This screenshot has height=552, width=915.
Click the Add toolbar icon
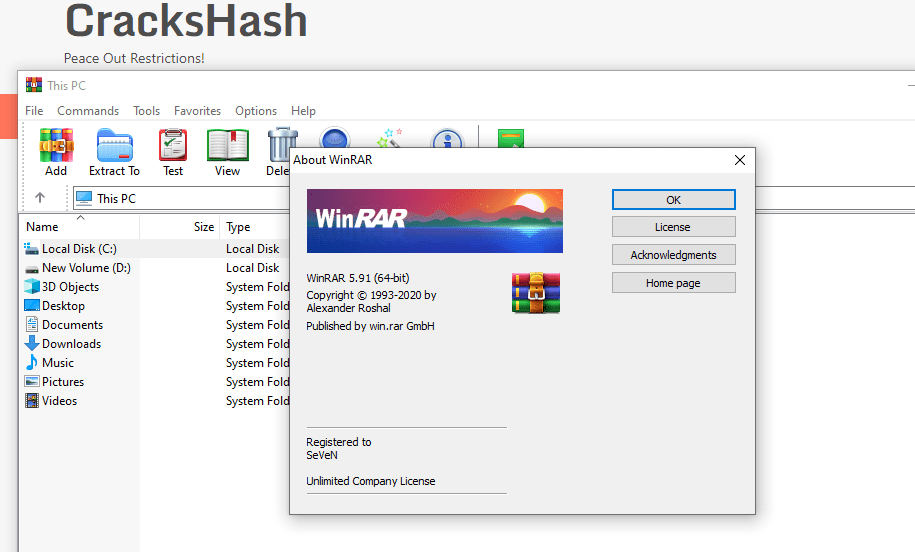coord(56,145)
